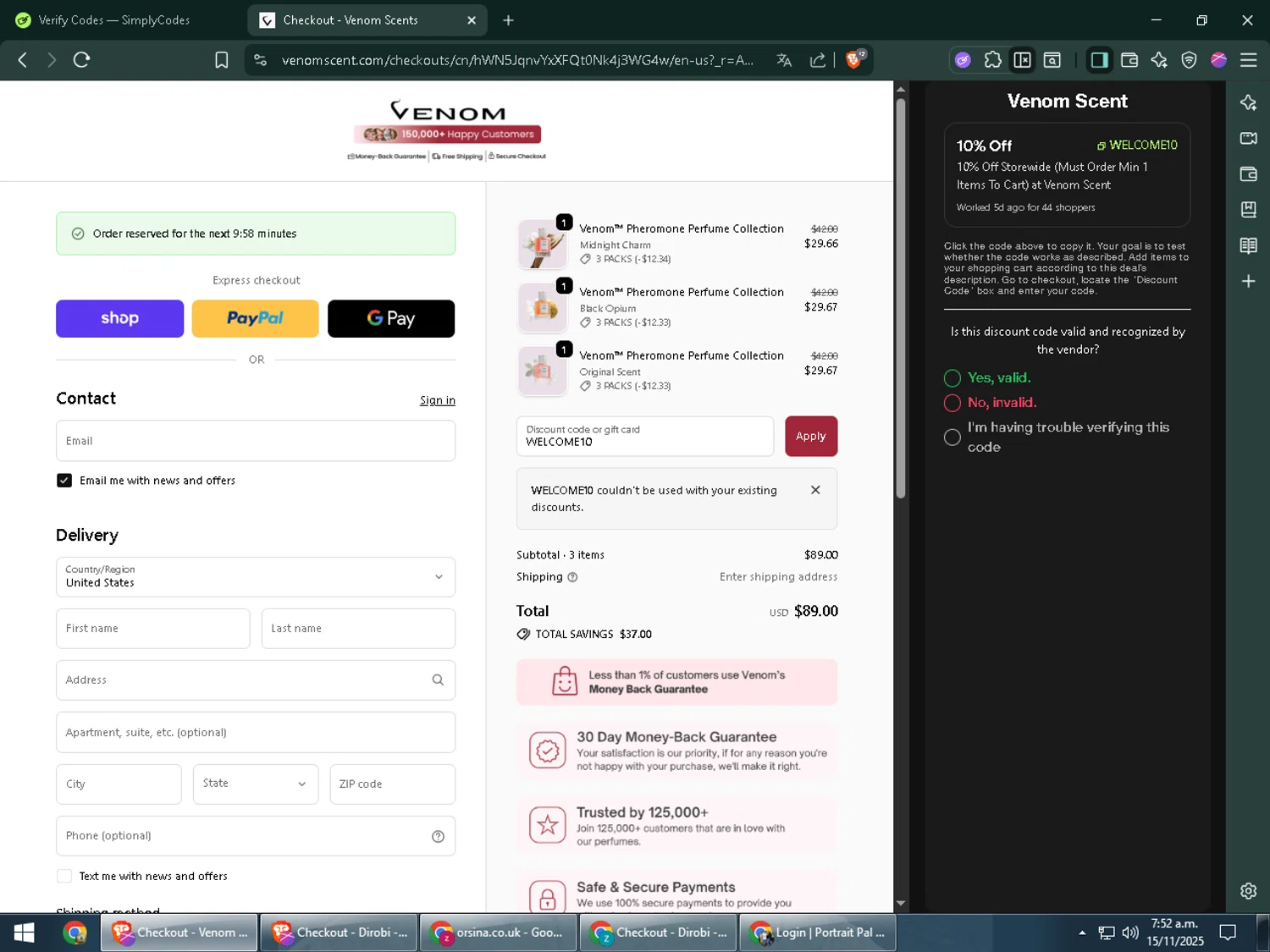1270x952 pixels.
Task: Reload the checkout page
Action: (x=81, y=60)
